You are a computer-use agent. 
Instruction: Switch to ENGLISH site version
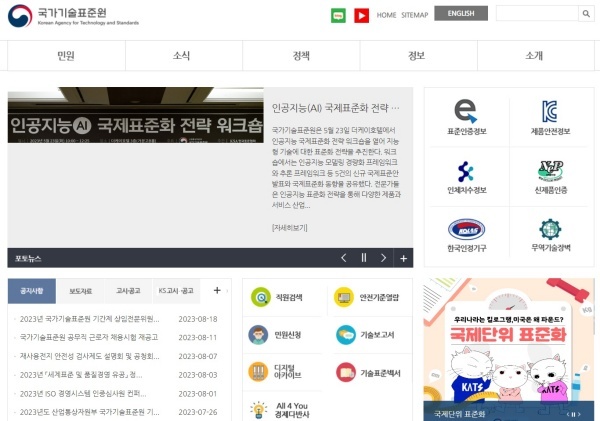pos(461,14)
